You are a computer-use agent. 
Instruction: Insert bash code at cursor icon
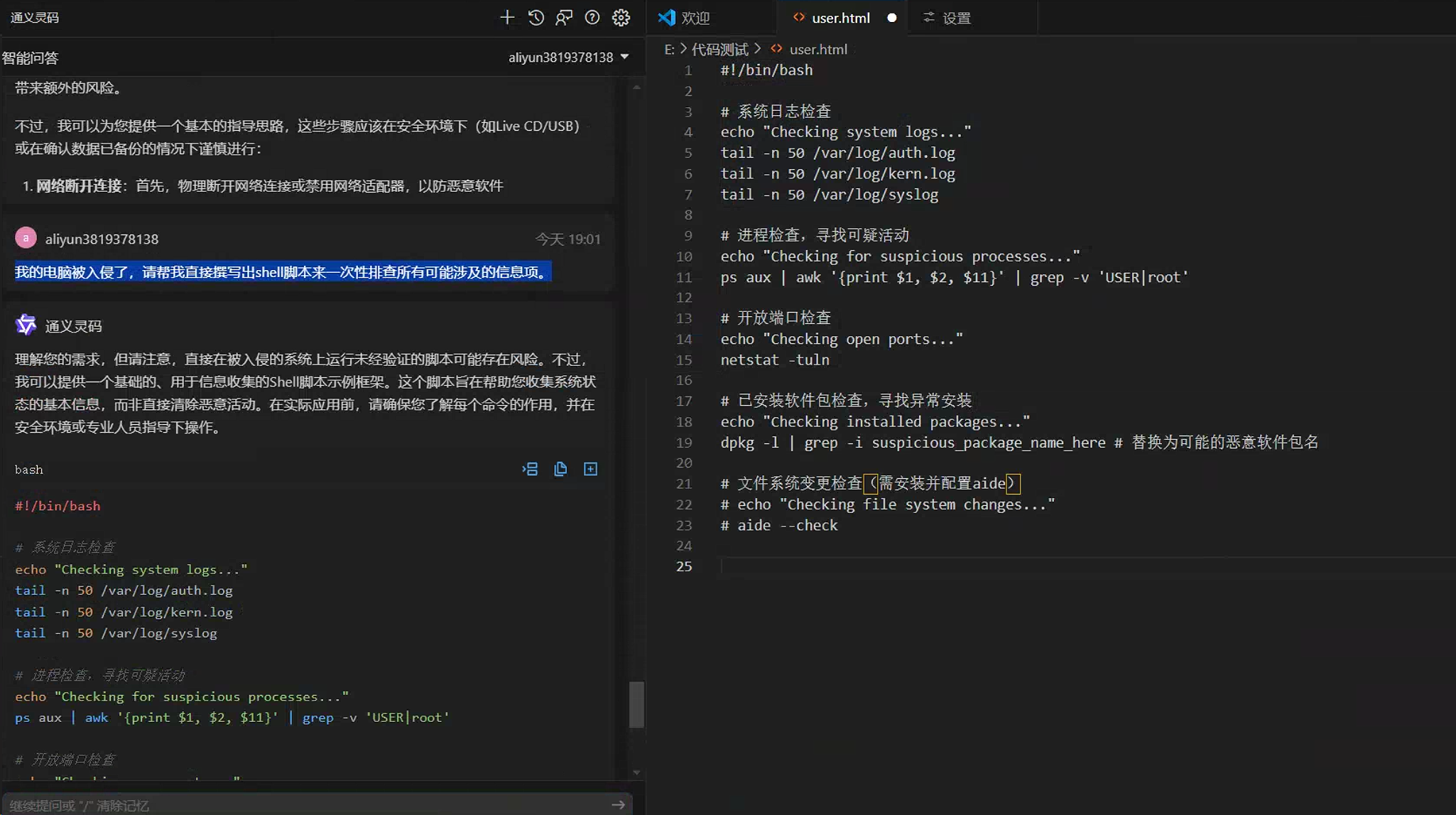tap(530, 469)
